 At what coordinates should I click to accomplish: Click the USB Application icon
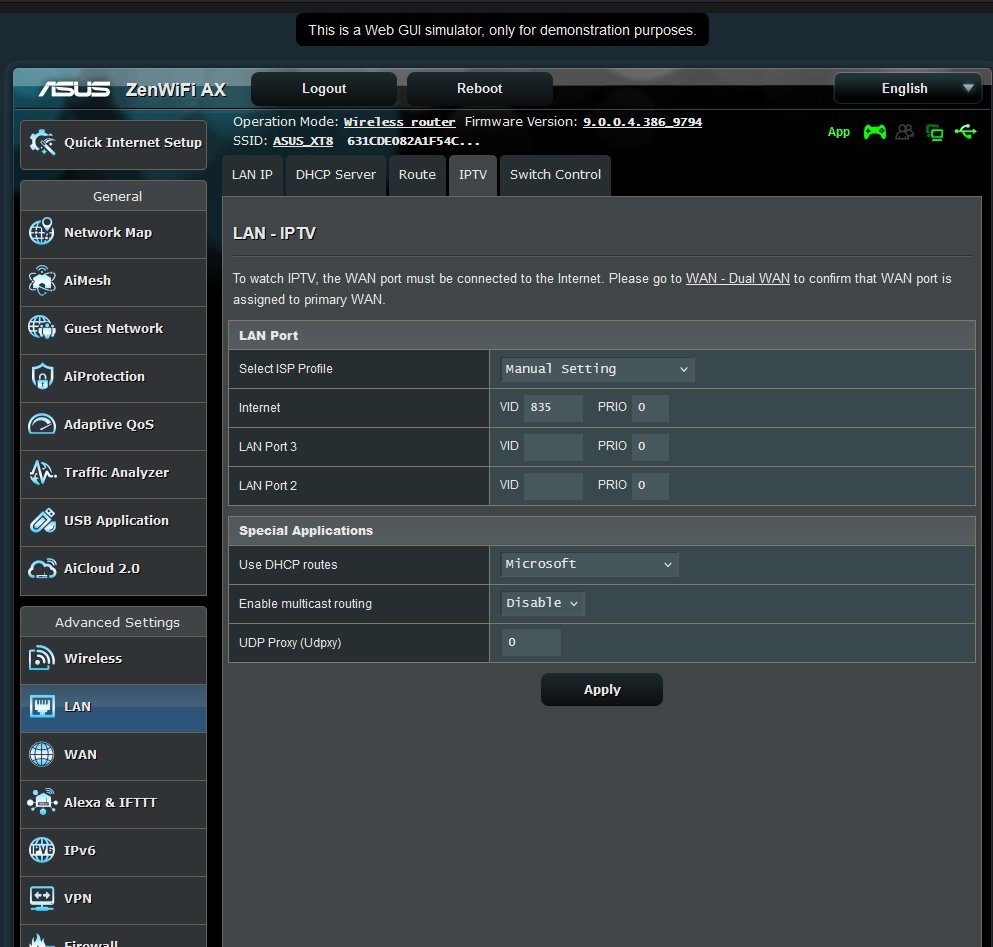[x=42, y=520]
